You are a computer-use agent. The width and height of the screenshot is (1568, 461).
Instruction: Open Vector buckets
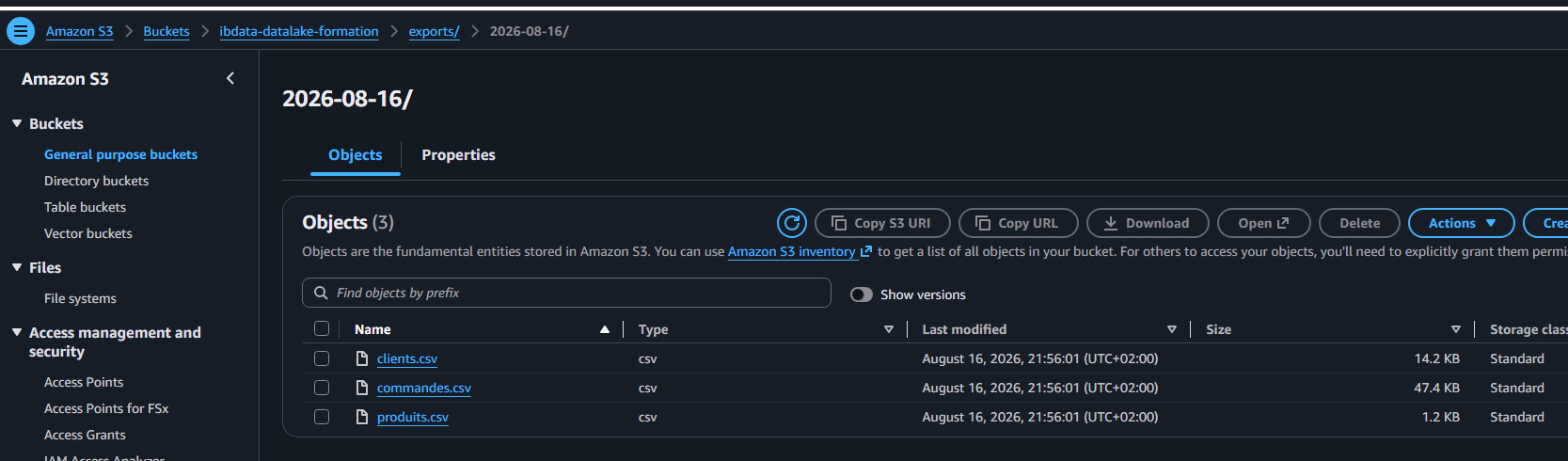tap(88, 233)
